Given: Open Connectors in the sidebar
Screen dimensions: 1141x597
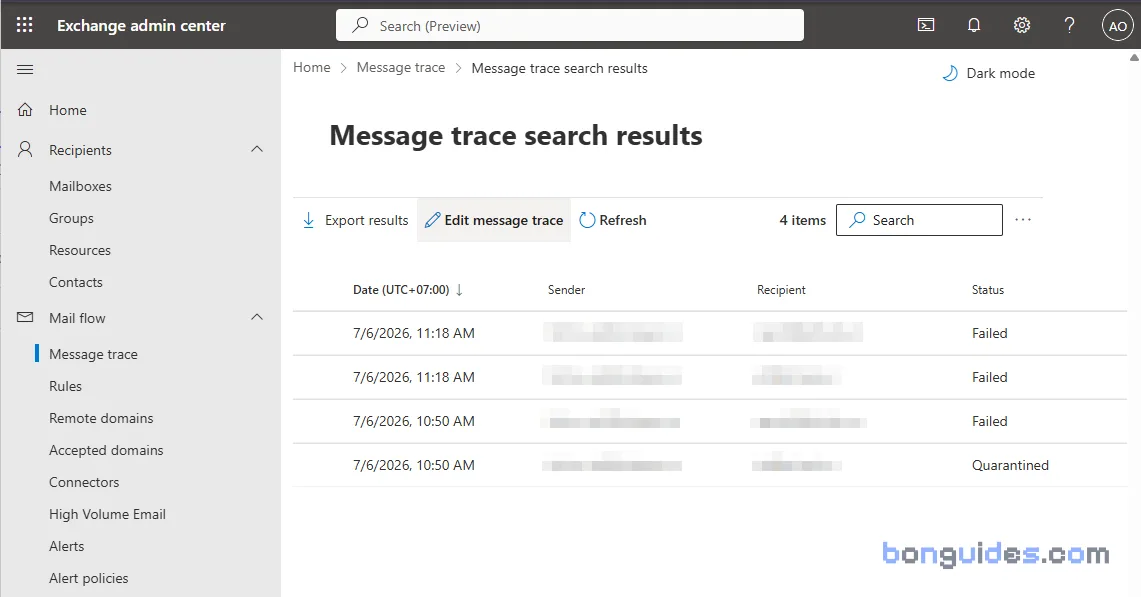Looking at the screenshot, I should coord(84,483).
